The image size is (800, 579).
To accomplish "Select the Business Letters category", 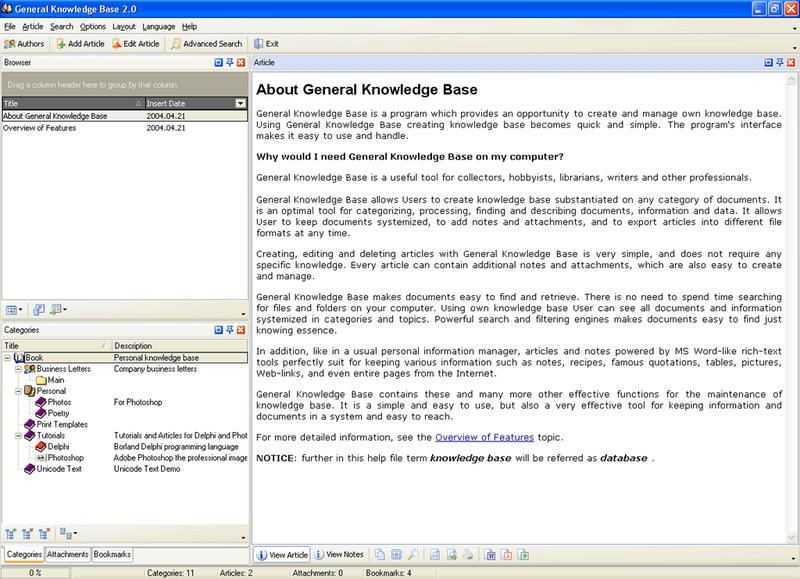I will (63, 369).
